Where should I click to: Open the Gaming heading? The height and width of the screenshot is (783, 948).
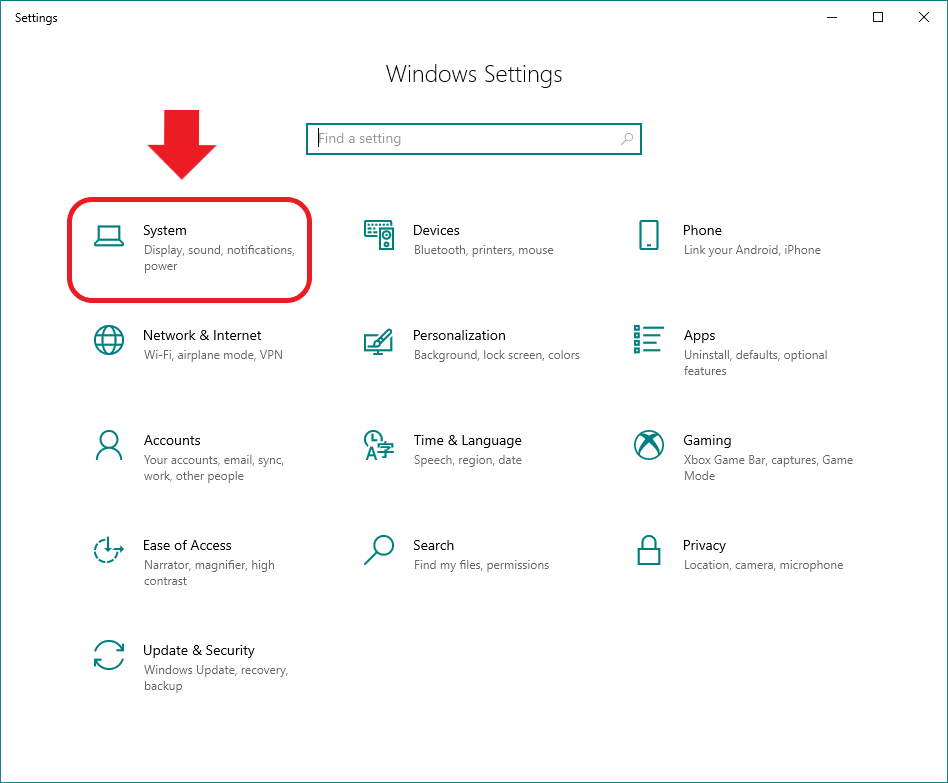(x=707, y=440)
